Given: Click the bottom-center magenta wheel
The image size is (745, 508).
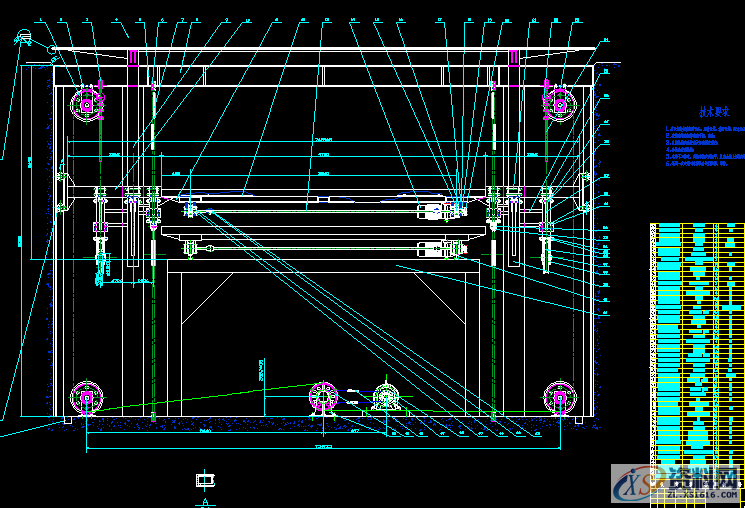Looking at the screenshot, I should click(x=324, y=396).
